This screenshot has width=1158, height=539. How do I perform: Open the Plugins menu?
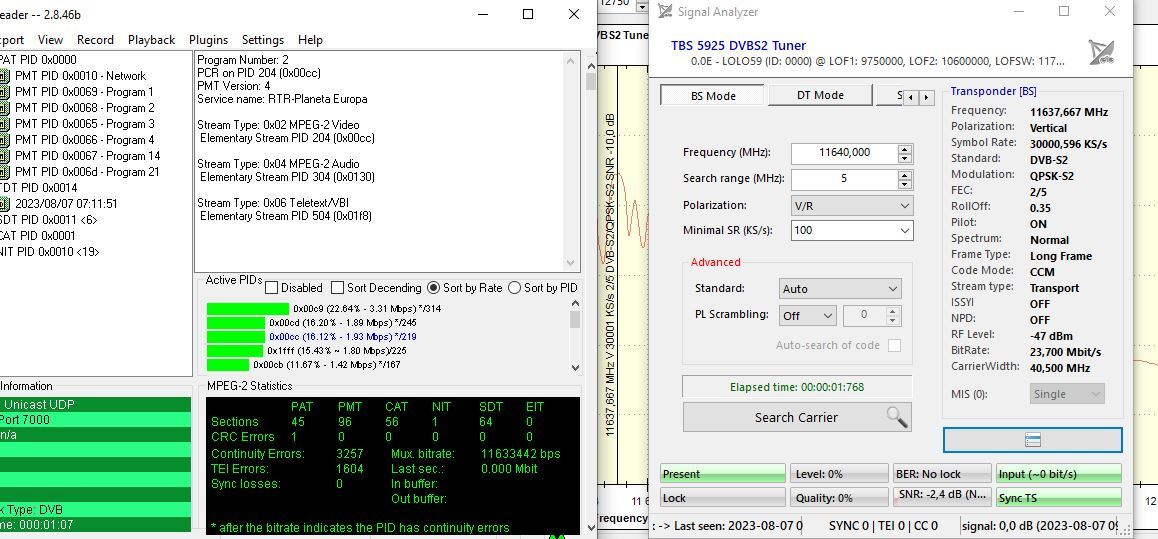[208, 40]
